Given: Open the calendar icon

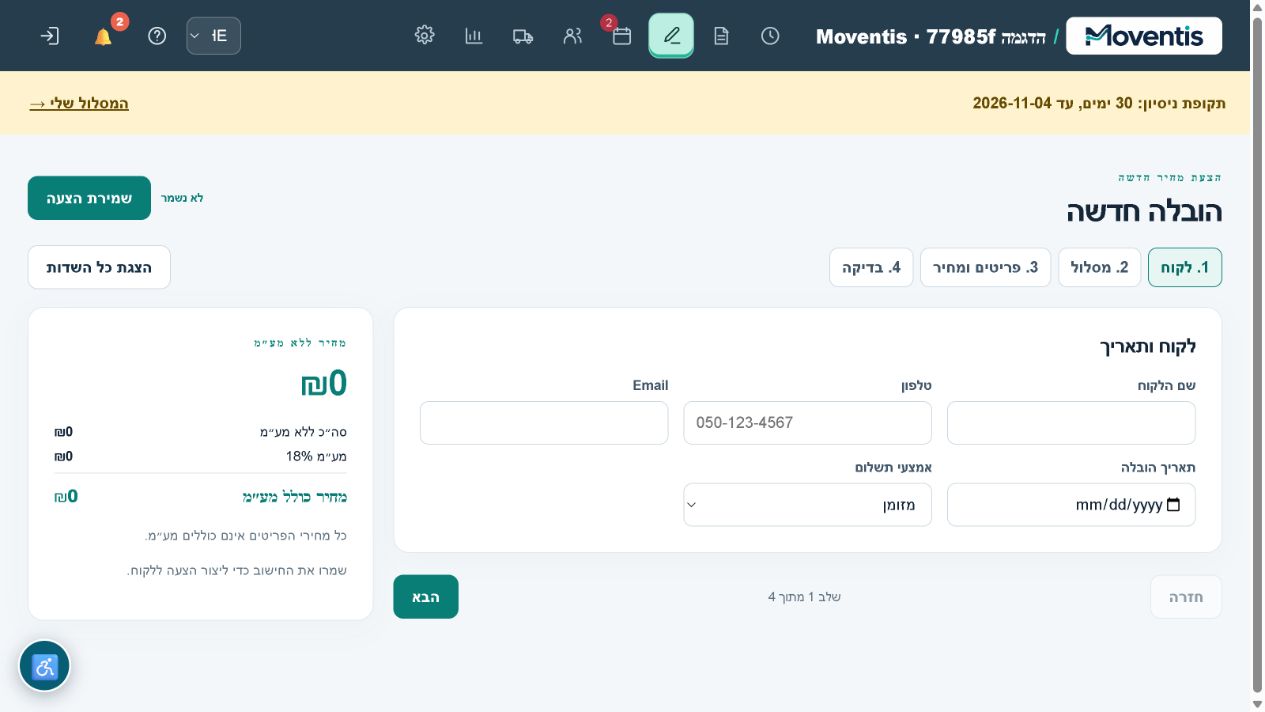Looking at the screenshot, I should point(622,36).
